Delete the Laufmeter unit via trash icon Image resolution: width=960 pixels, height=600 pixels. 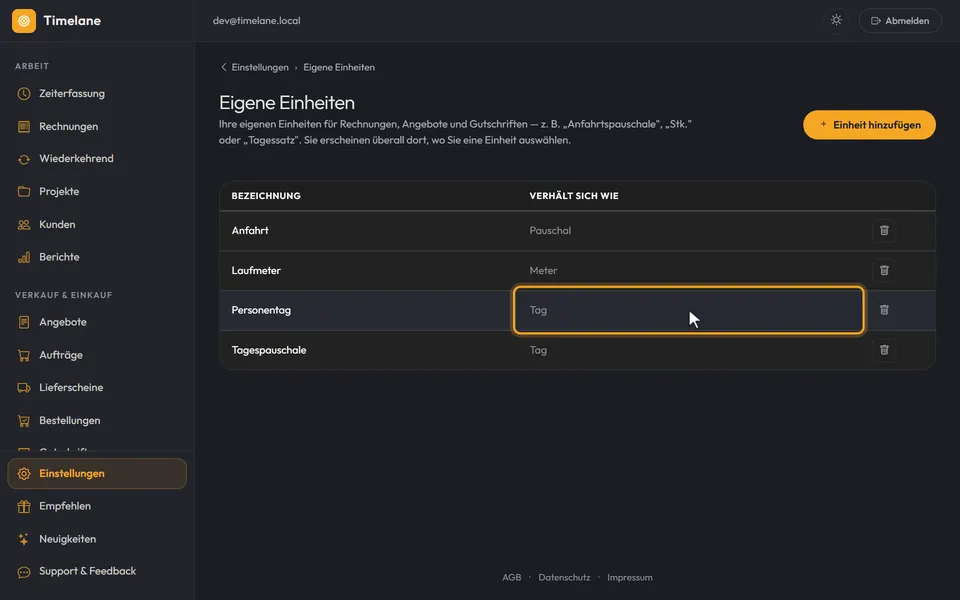(x=884, y=271)
